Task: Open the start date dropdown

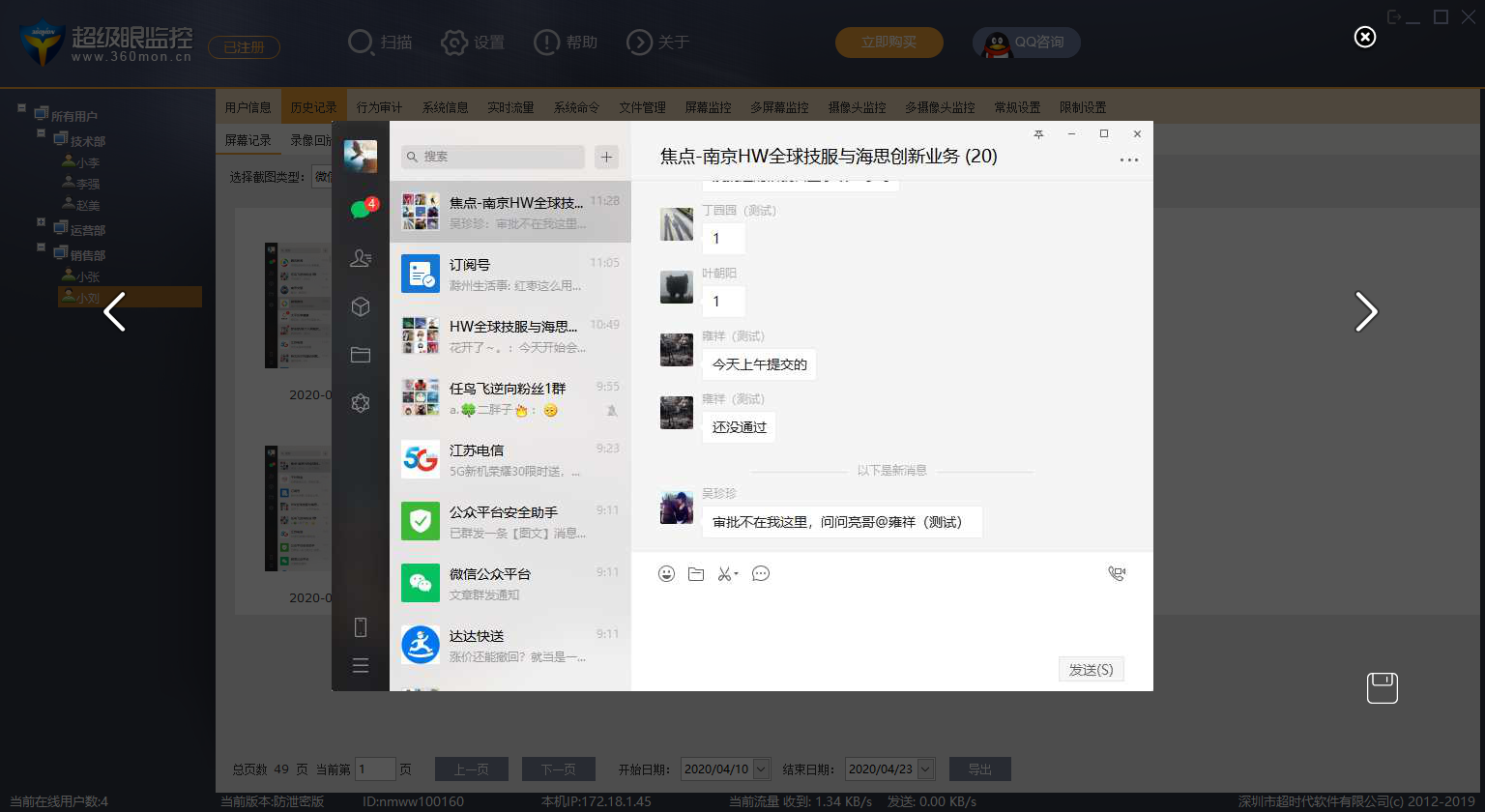Action: click(x=761, y=769)
